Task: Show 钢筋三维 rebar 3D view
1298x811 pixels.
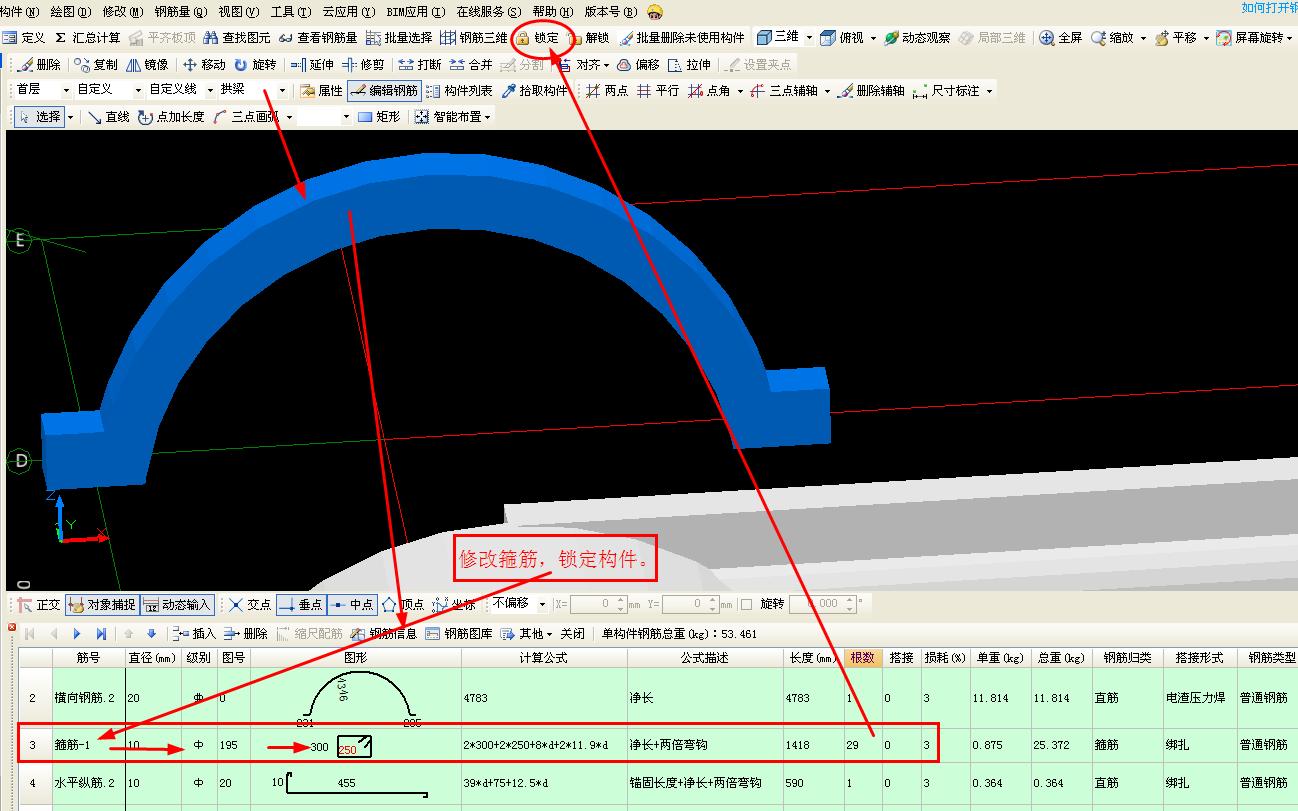Action: click(x=474, y=38)
